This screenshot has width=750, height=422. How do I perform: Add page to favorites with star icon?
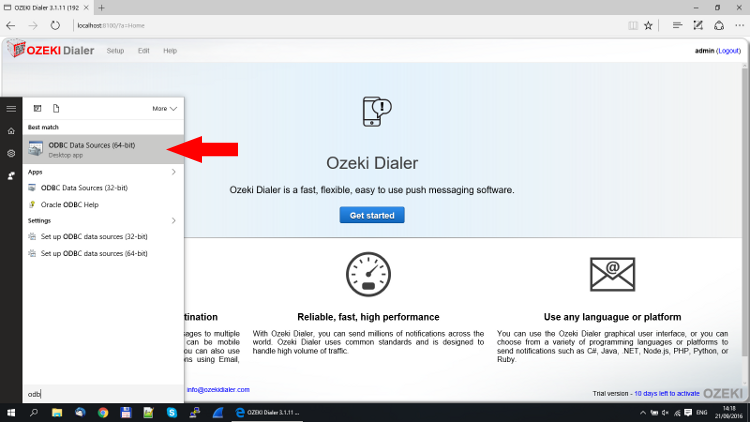(x=649, y=25)
